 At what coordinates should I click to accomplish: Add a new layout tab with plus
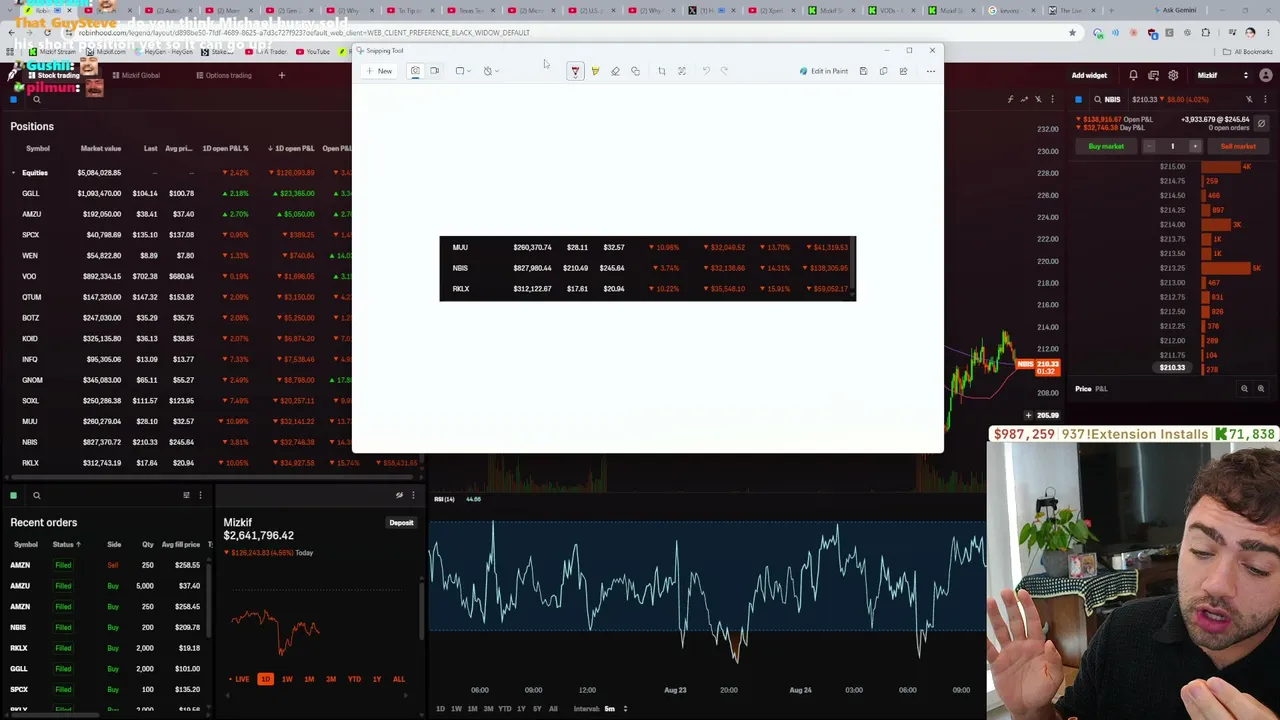tap(281, 75)
